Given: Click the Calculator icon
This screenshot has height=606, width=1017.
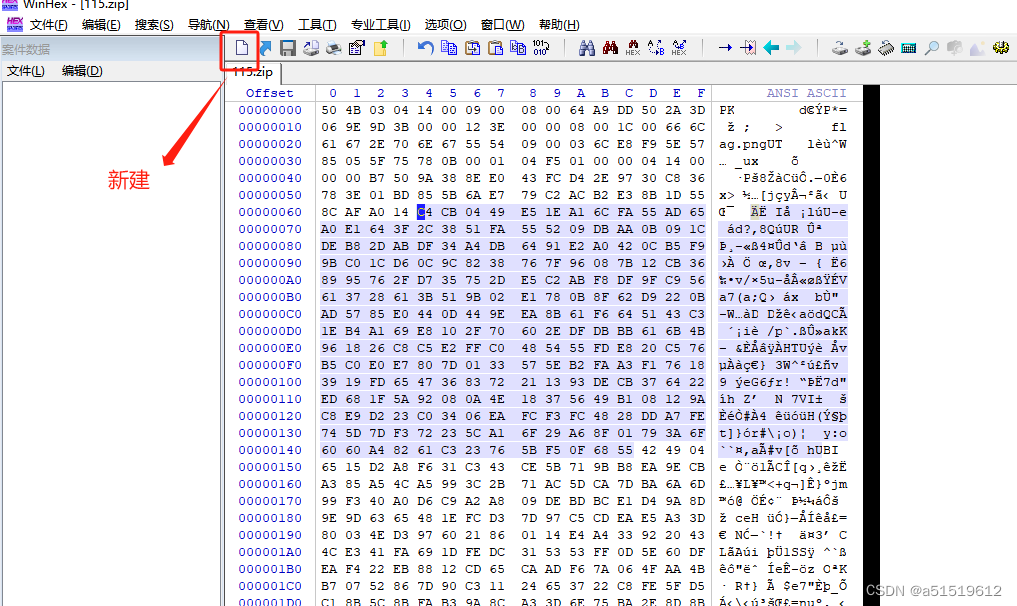Looking at the screenshot, I should point(907,46).
